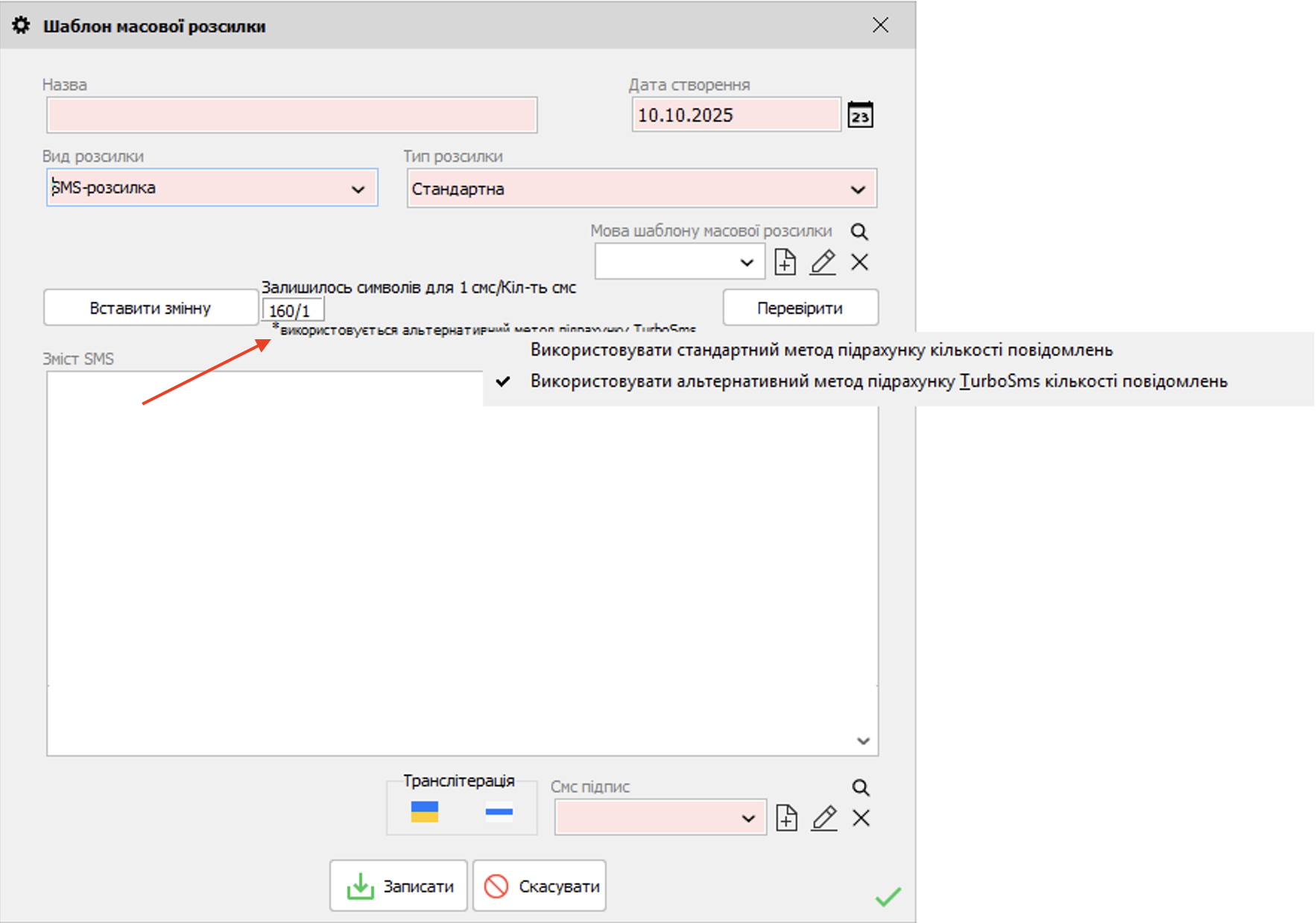Select Ukrainian flag transliteration option
The height and width of the screenshot is (923, 1316).
(425, 812)
